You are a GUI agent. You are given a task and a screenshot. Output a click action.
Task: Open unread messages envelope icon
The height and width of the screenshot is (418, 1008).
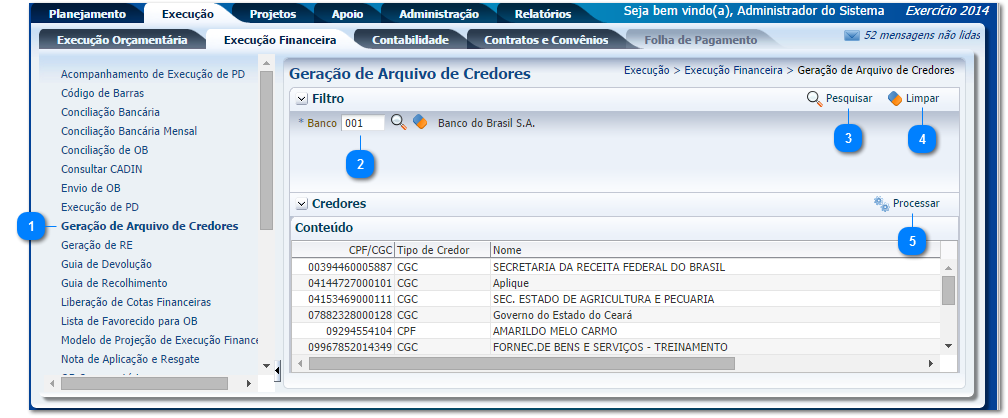[852, 36]
